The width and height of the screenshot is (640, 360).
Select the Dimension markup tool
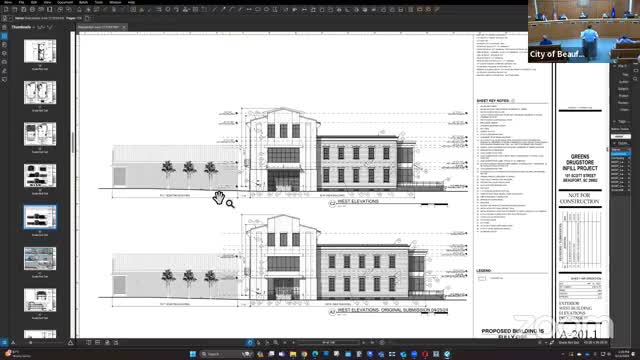tap(249, 9)
